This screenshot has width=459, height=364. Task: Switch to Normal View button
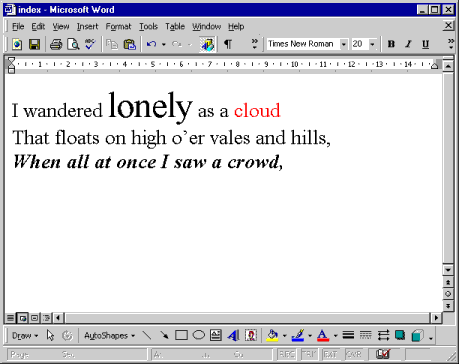(10, 318)
